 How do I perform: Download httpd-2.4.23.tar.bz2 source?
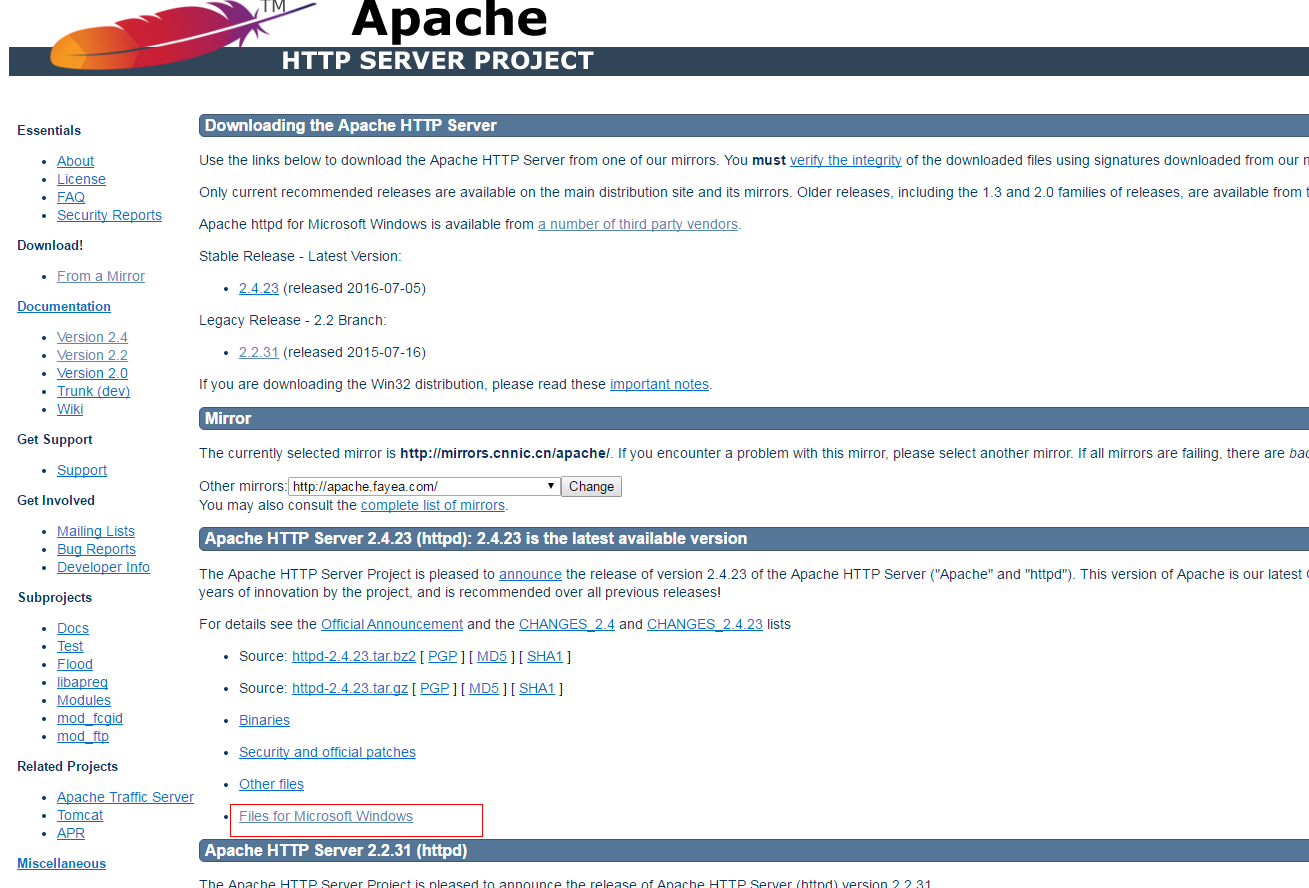point(354,656)
